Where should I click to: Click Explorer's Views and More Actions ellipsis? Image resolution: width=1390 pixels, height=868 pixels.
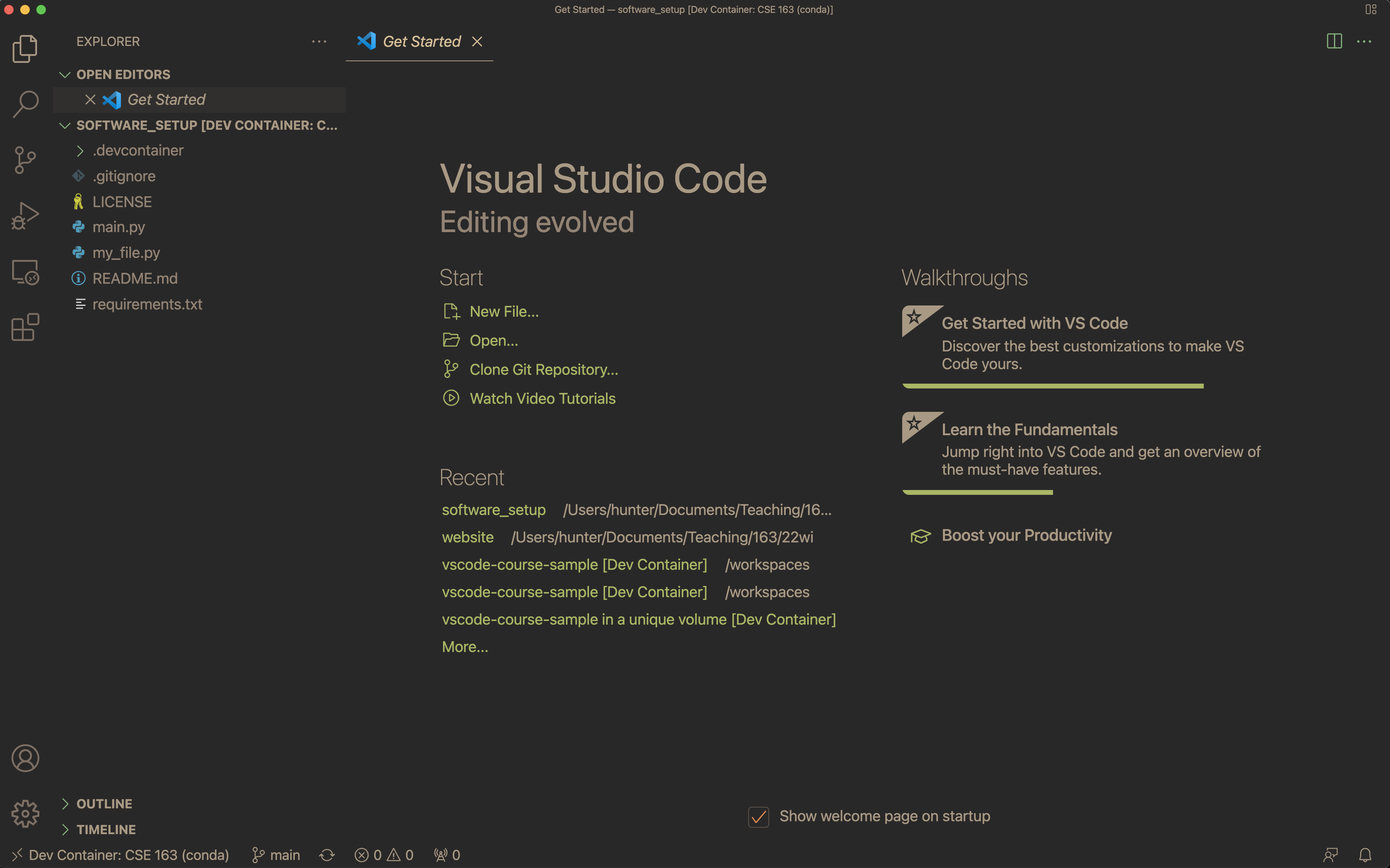[x=319, y=42]
